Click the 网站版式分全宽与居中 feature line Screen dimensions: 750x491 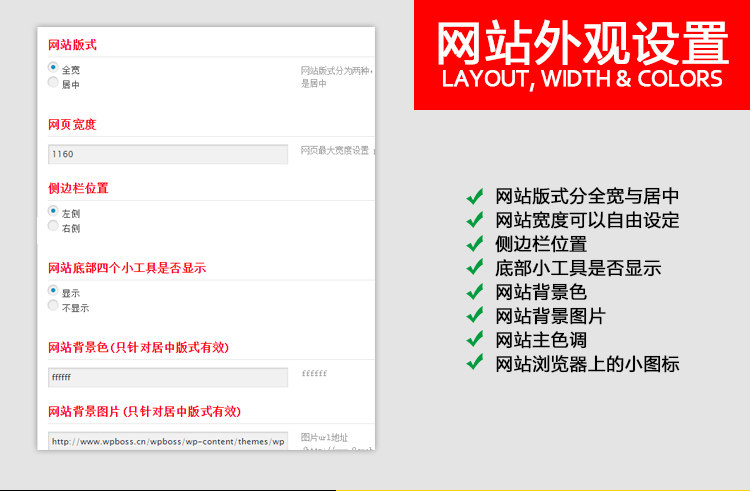[587, 196]
